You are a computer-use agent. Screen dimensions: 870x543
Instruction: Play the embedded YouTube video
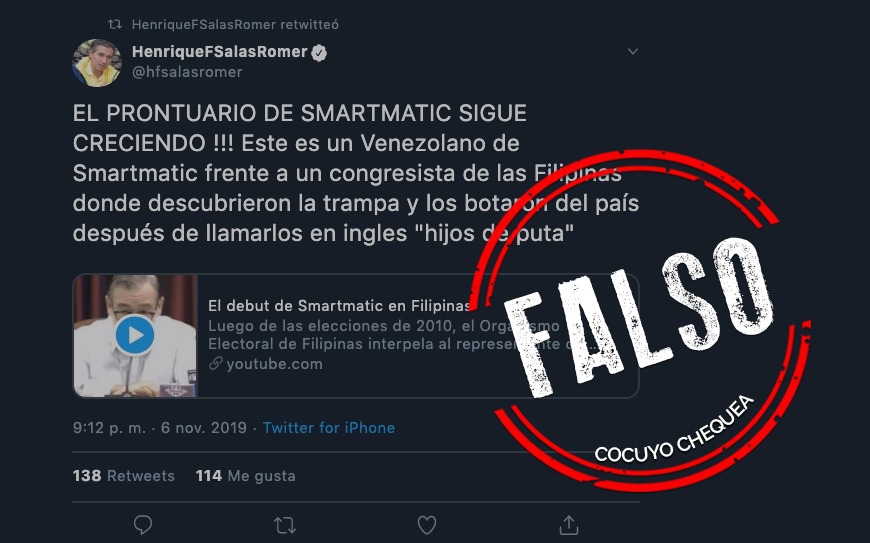[x=135, y=335]
